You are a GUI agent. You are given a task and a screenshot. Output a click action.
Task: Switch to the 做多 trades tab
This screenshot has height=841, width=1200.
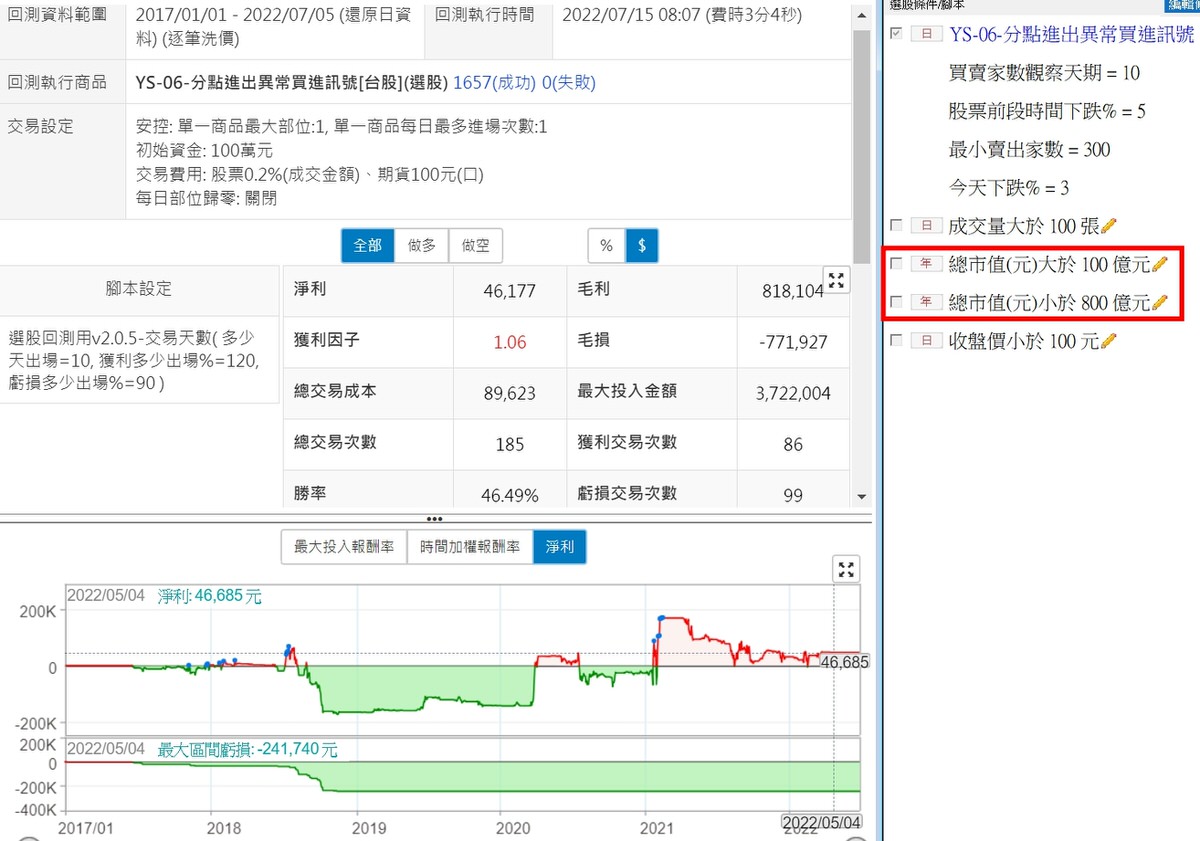tap(422, 245)
